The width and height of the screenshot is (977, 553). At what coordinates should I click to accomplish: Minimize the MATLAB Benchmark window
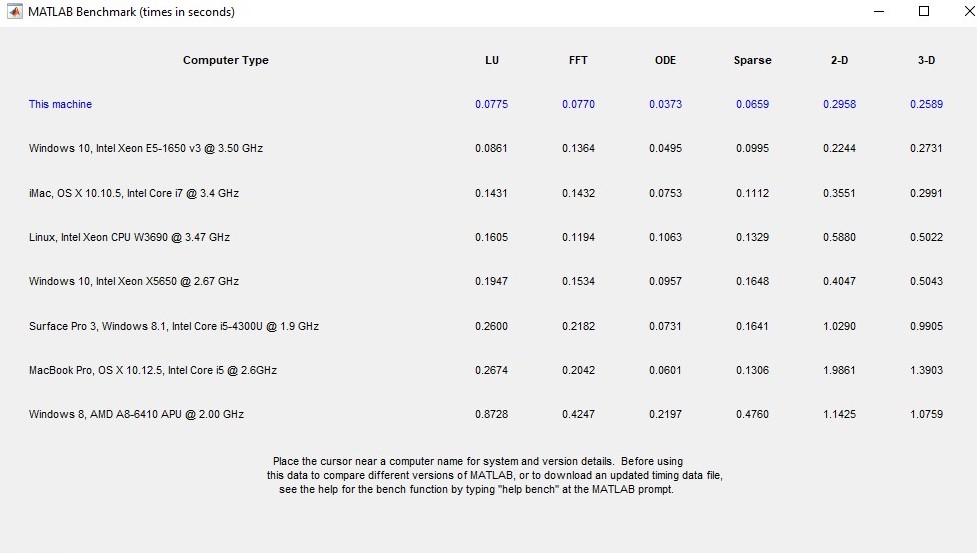tap(878, 12)
